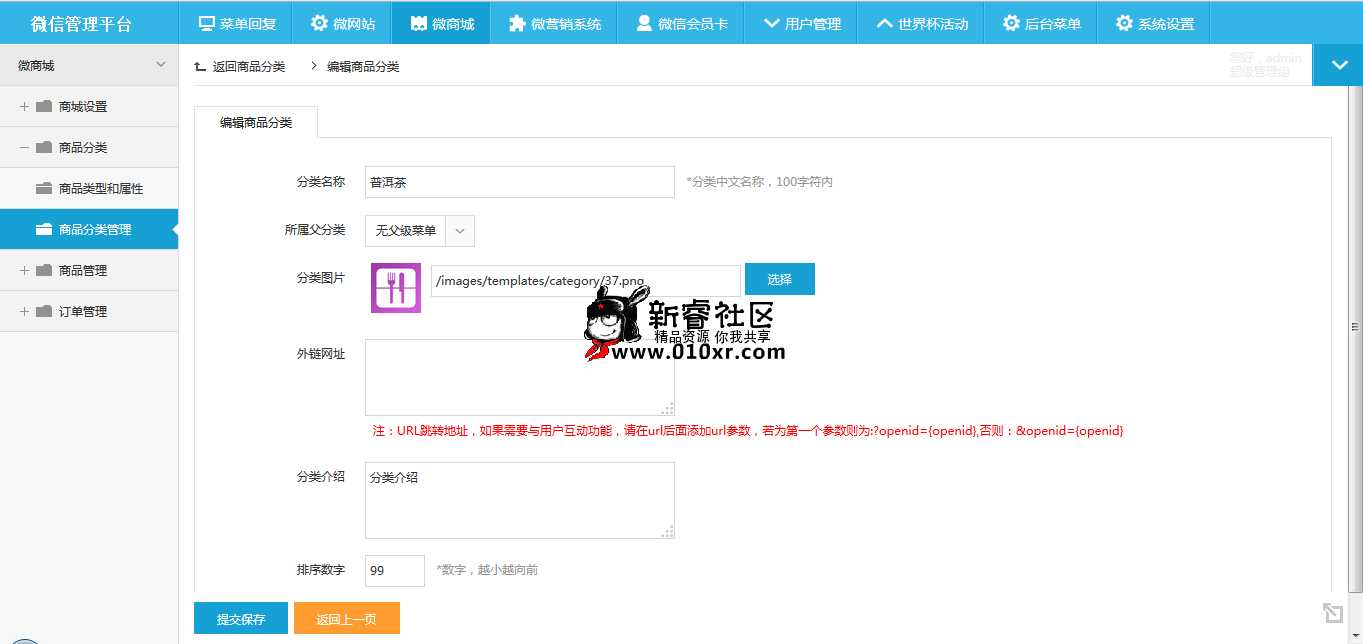Viewport: 1363px width, 644px height.
Task: Click the 微网站 gear icon
Action: (319, 23)
